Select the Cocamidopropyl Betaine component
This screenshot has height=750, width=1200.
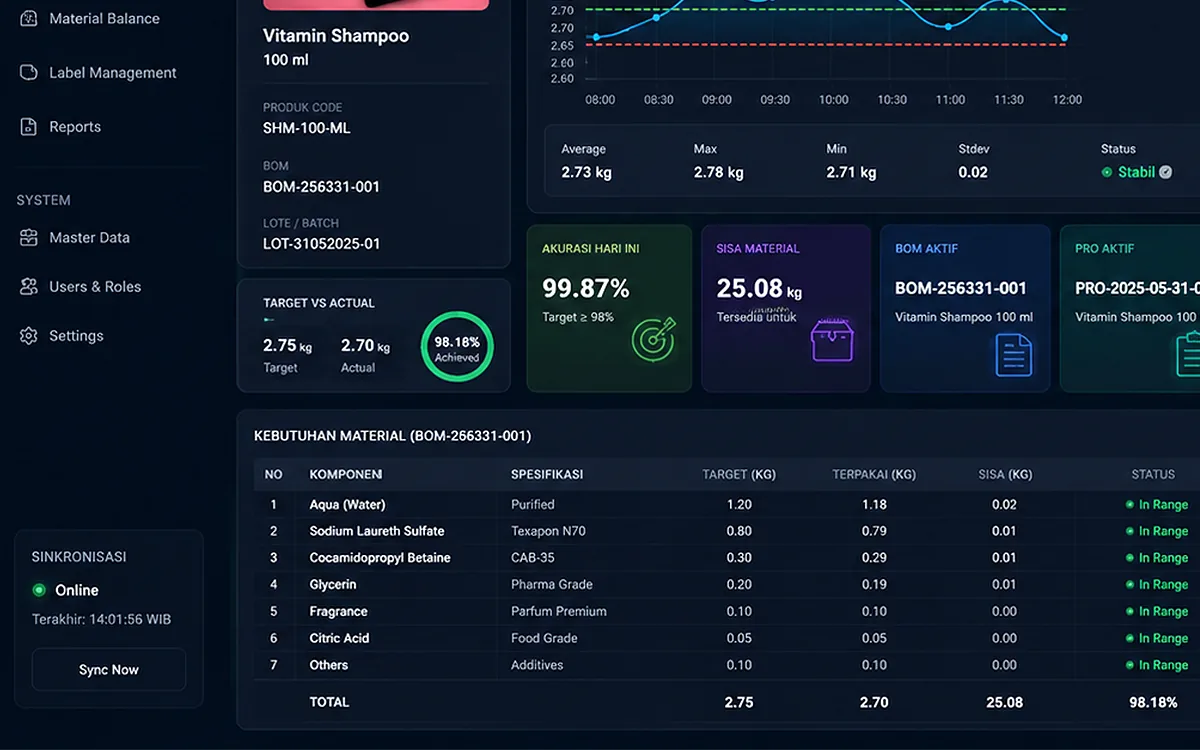pos(380,558)
